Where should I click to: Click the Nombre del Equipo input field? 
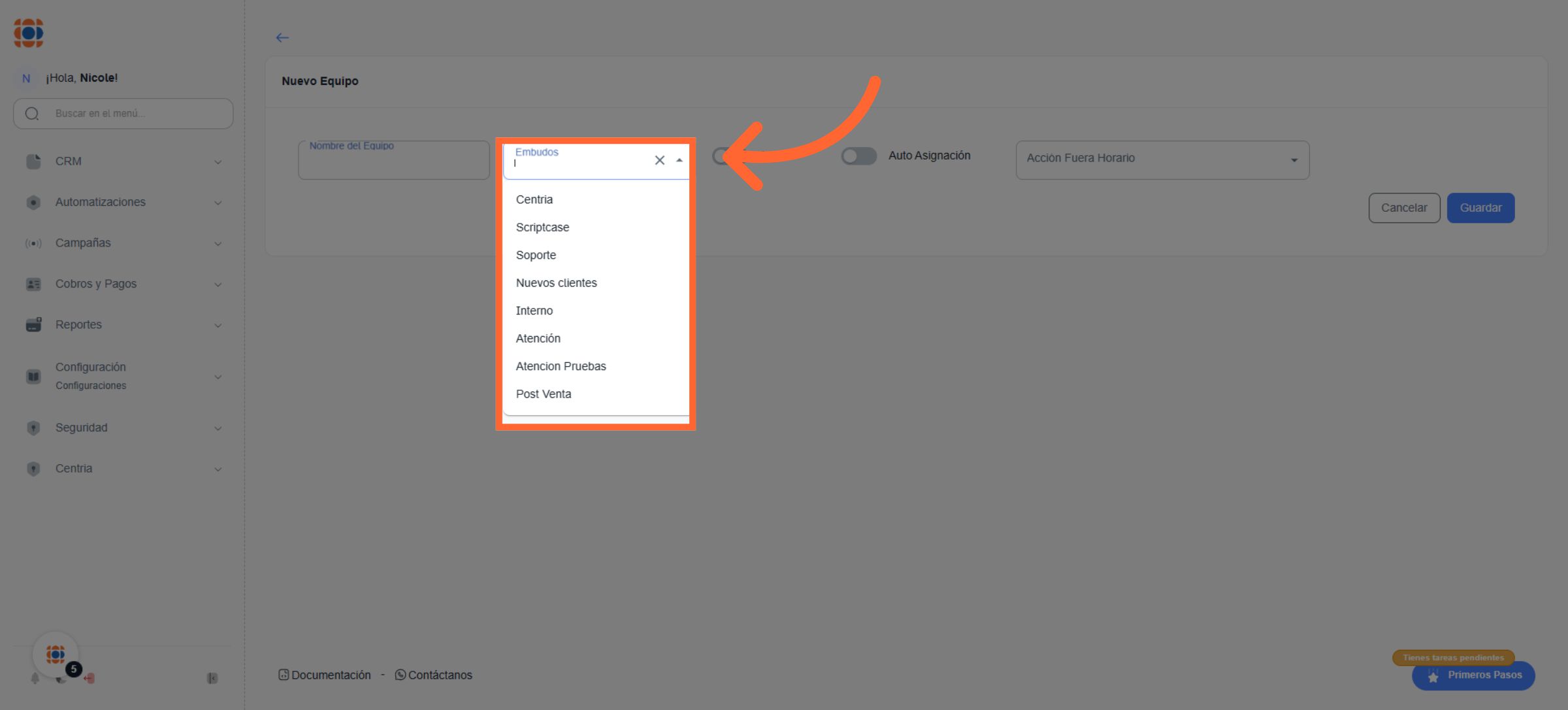coord(393,162)
